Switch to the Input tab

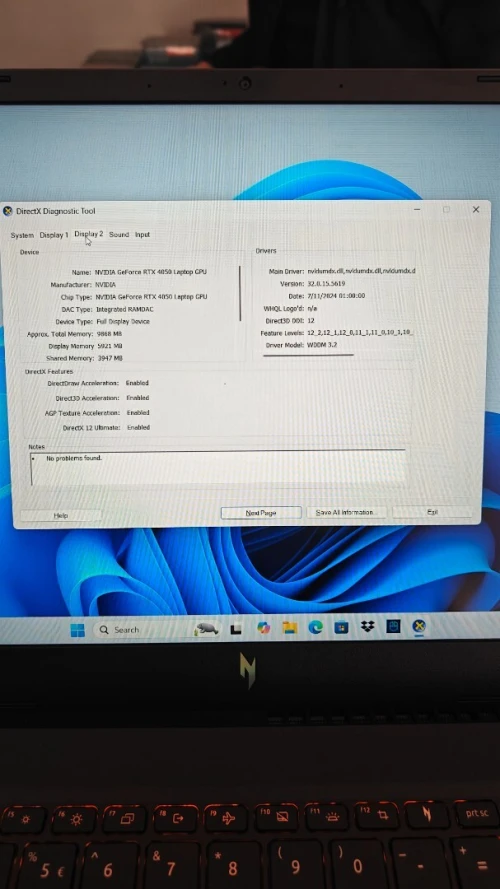(142, 234)
